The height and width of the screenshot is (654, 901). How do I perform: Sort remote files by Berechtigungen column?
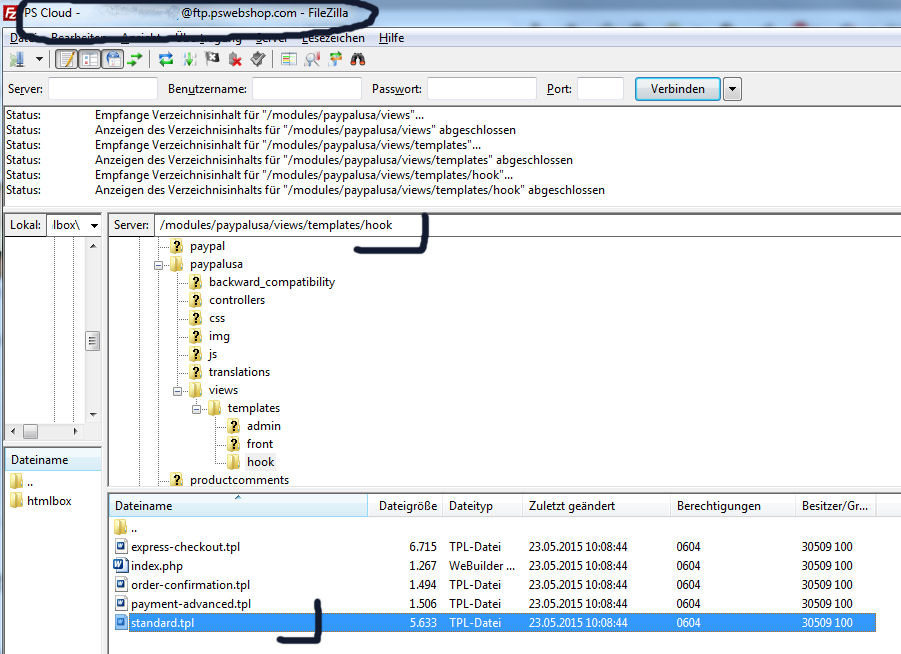733,506
